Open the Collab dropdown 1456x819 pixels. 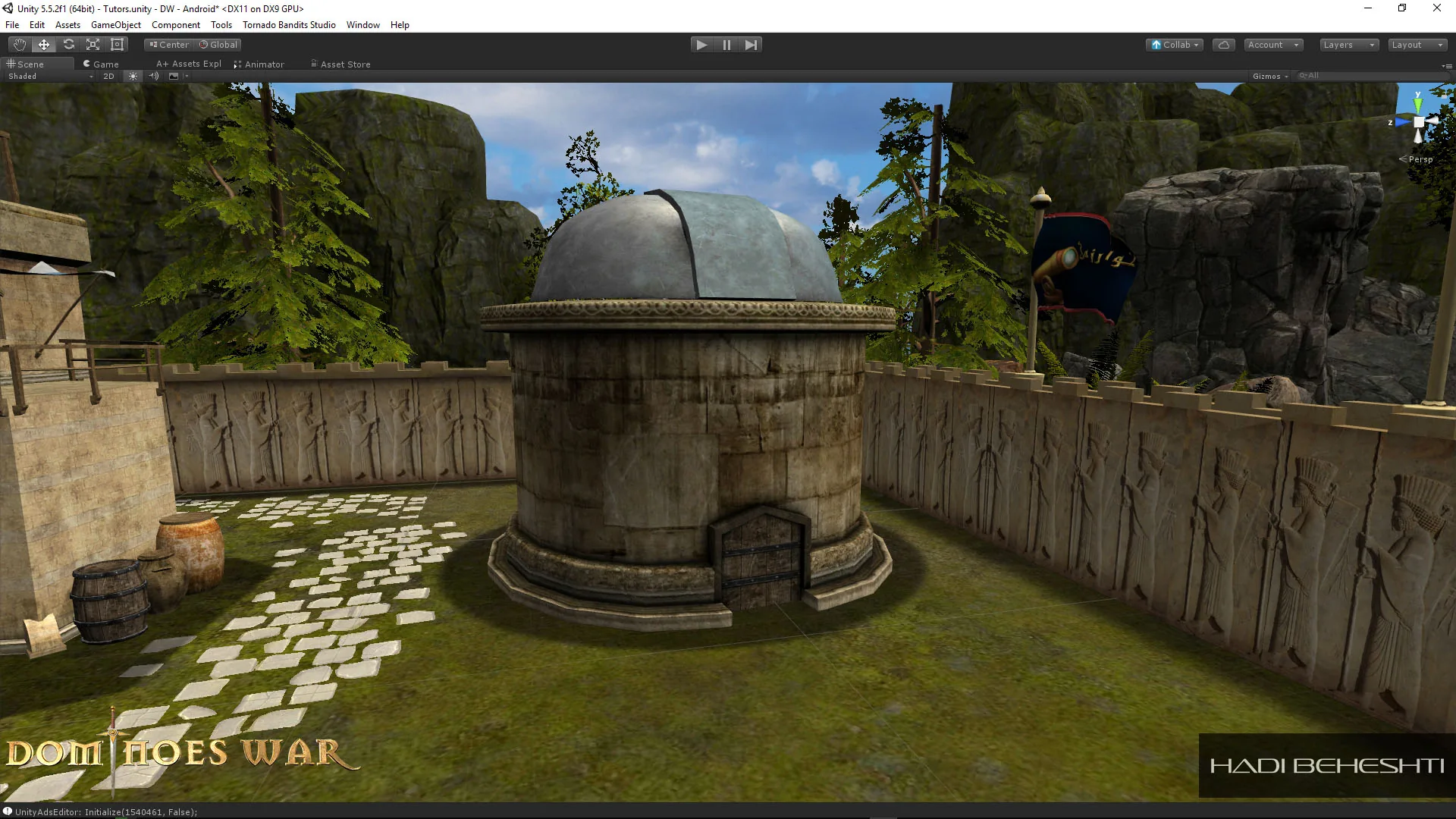pyautogui.click(x=1175, y=45)
